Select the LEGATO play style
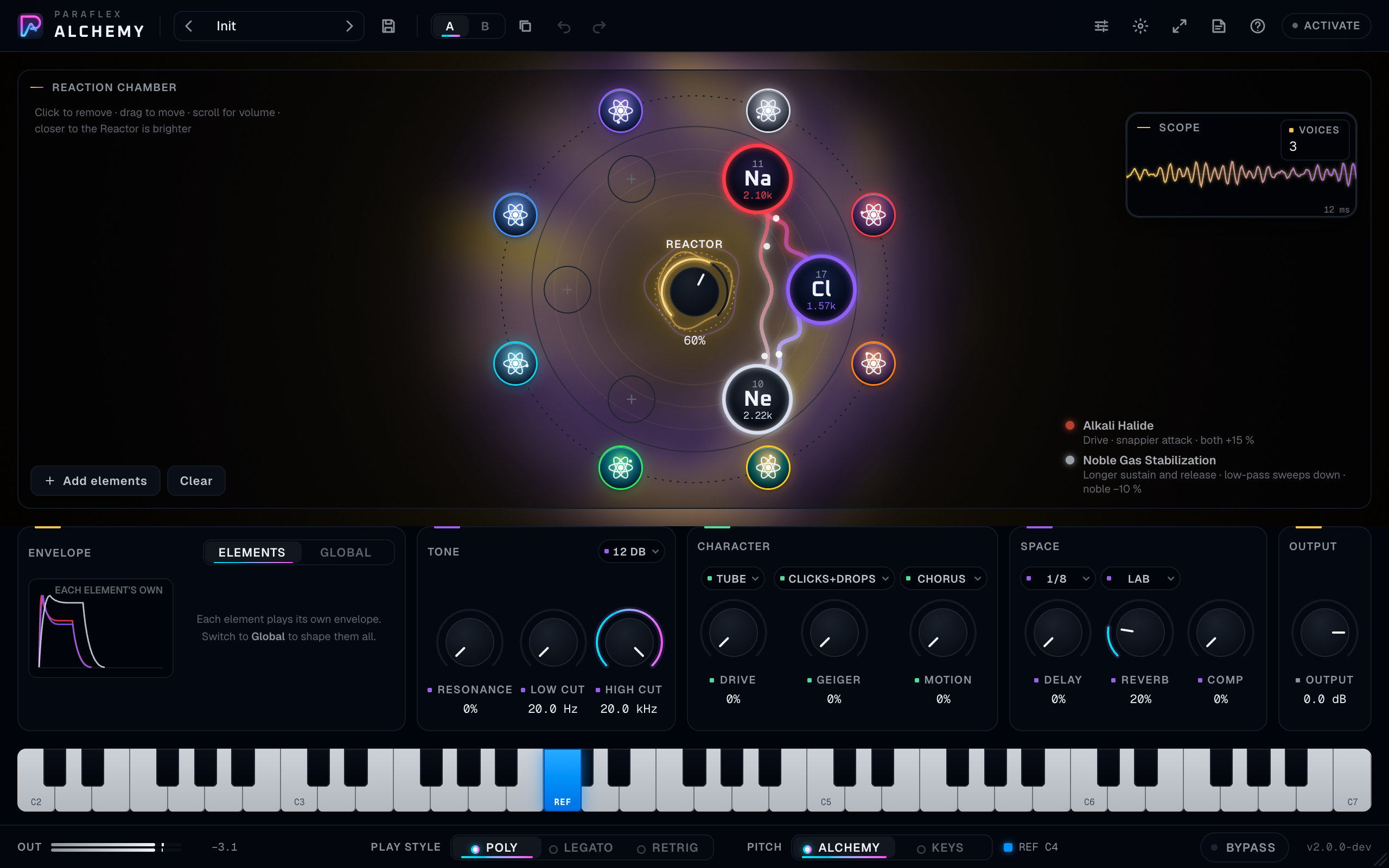The height and width of the screenshot is (868, 1389). (581, 847)
